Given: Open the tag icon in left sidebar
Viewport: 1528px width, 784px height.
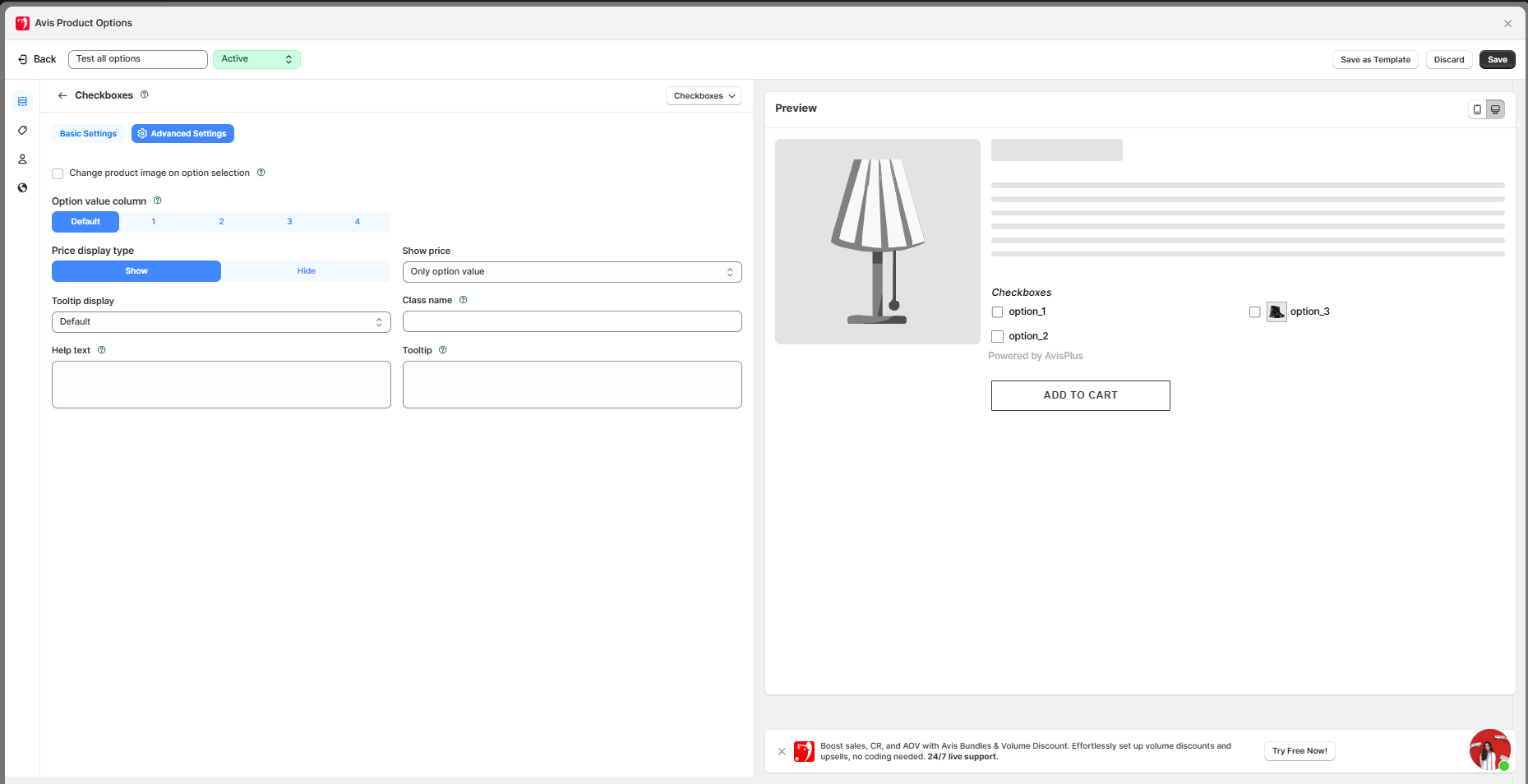Looking at the screenshot, I should (x=22, y=131).
